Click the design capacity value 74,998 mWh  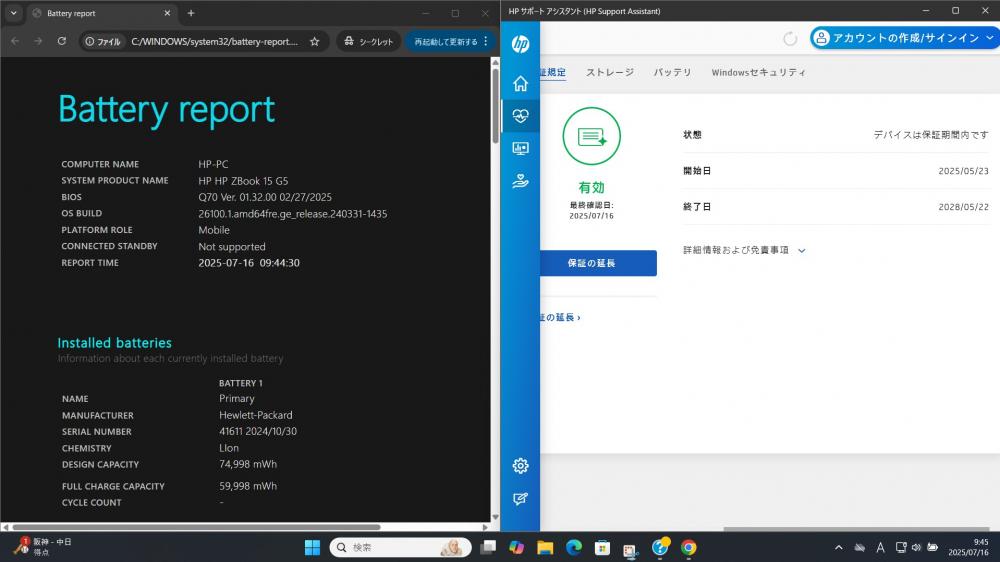[248, 464]
